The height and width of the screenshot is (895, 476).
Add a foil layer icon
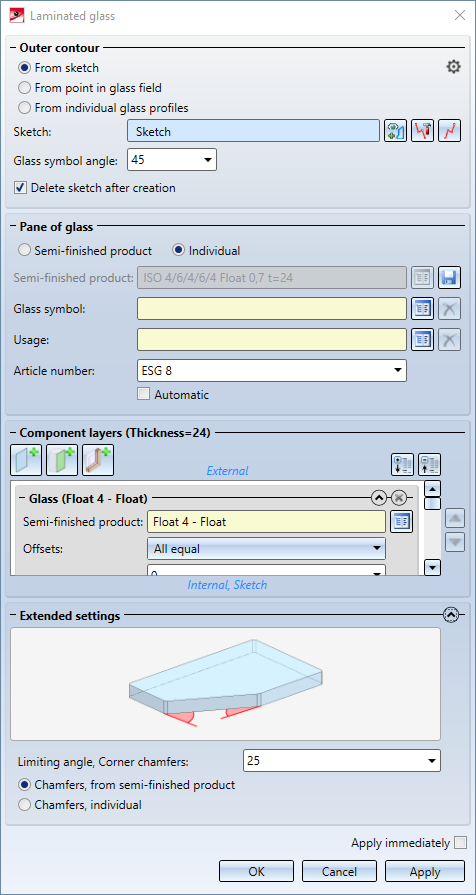(x=62, y=461)
